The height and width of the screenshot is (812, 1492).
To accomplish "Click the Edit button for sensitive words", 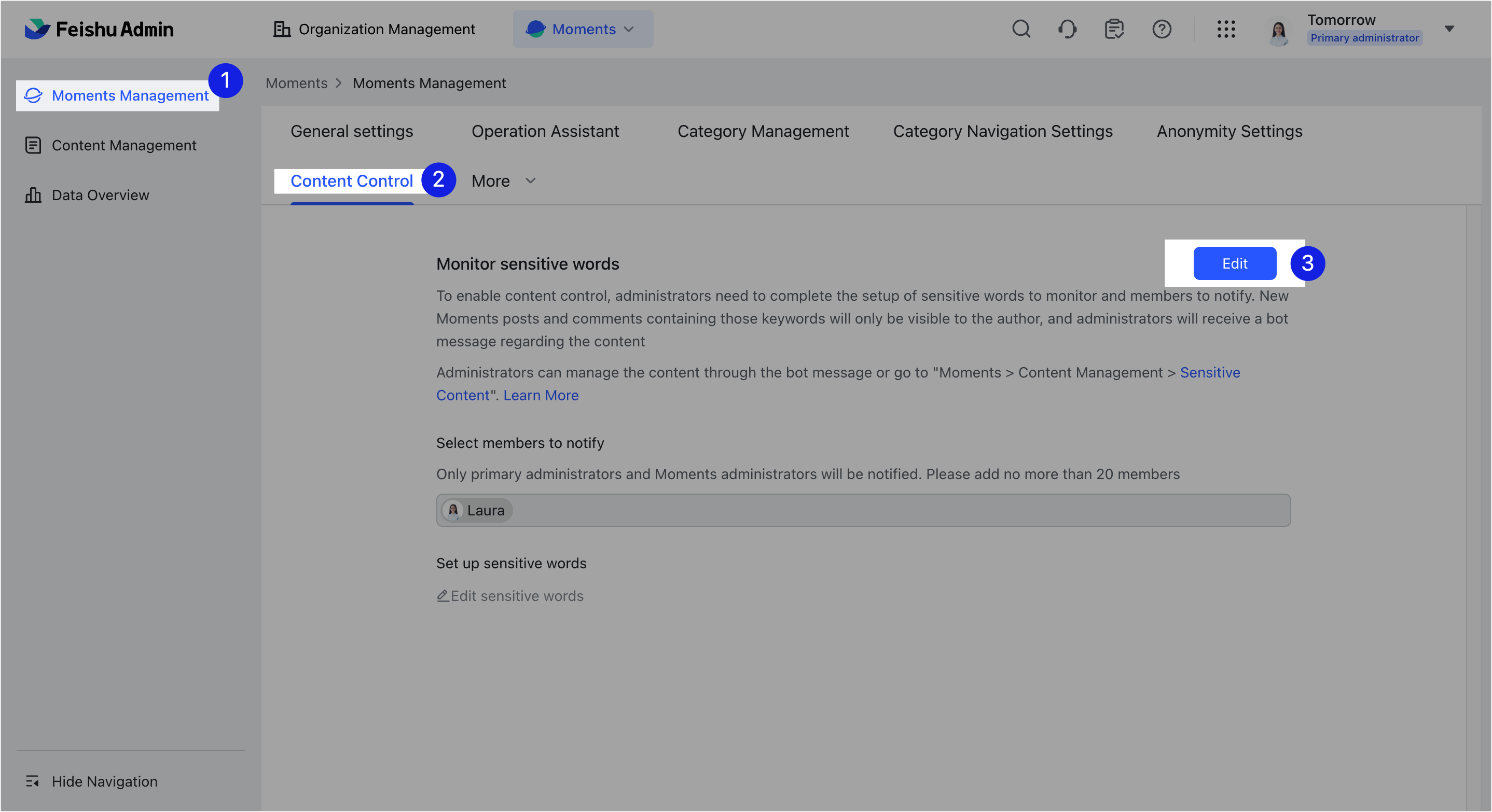I will 1234,263.
